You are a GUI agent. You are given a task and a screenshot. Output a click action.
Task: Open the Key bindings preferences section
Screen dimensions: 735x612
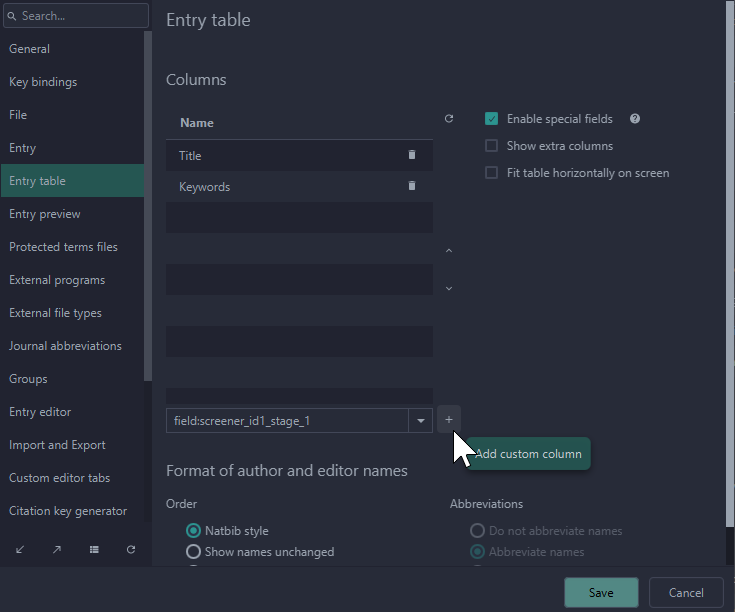point(43,82)
